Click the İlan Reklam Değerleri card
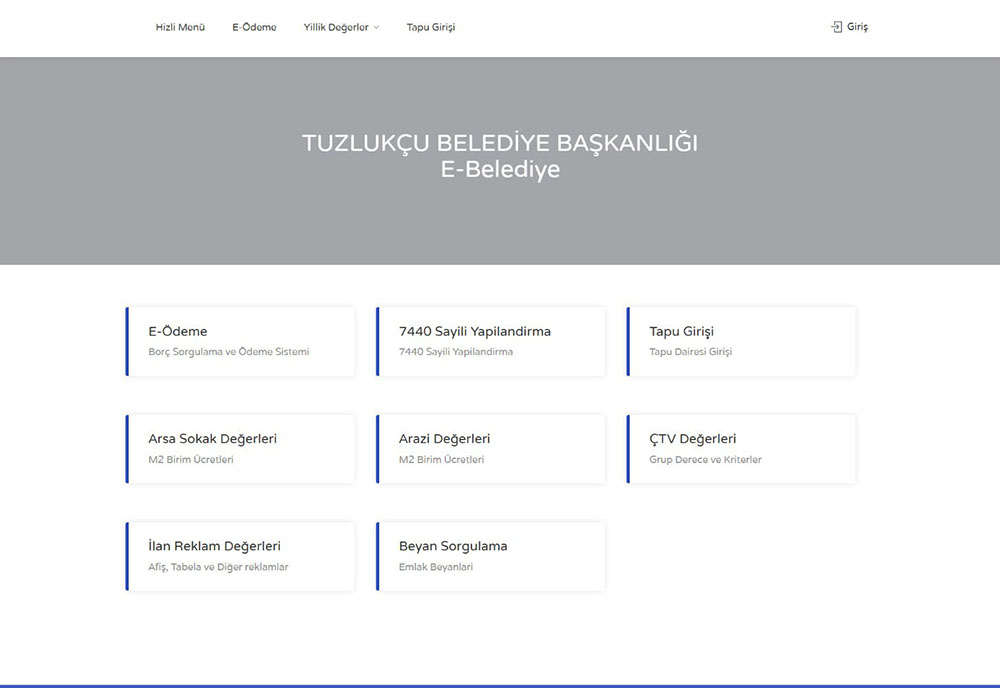Image resolution: width=1000 pixels, height=688 pixels. [240, 556]
